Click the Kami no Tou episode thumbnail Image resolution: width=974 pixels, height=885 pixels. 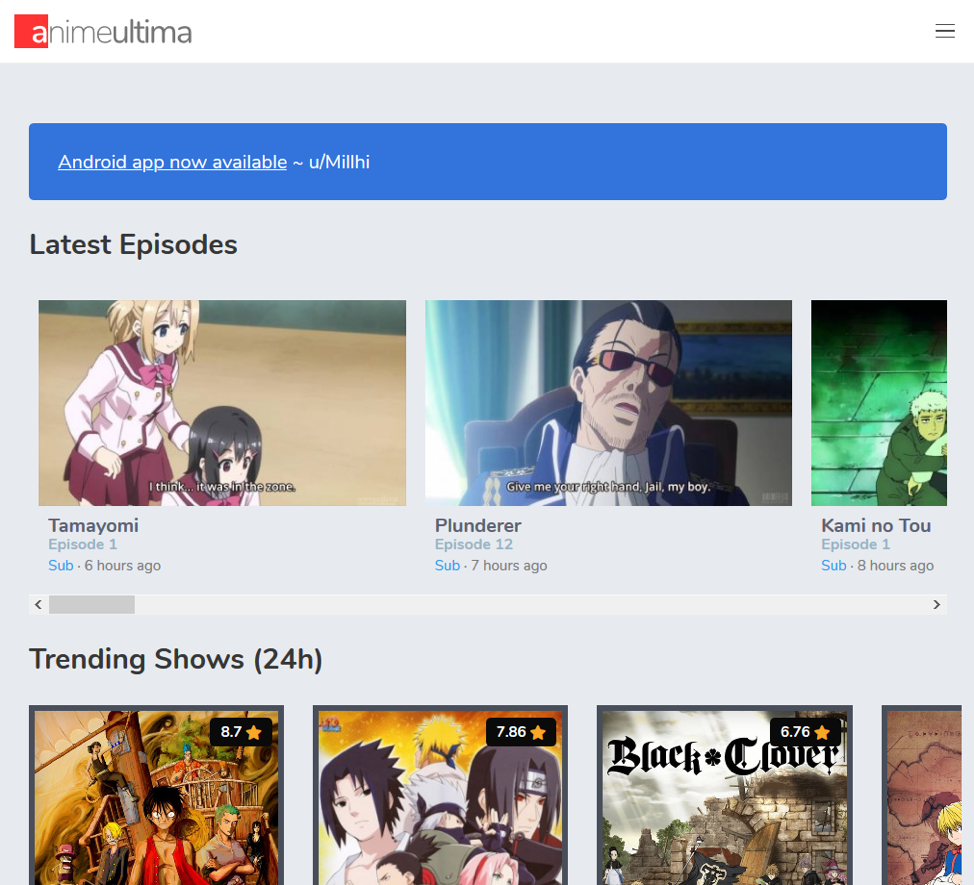pyautogui.click(x=878, y=402)
